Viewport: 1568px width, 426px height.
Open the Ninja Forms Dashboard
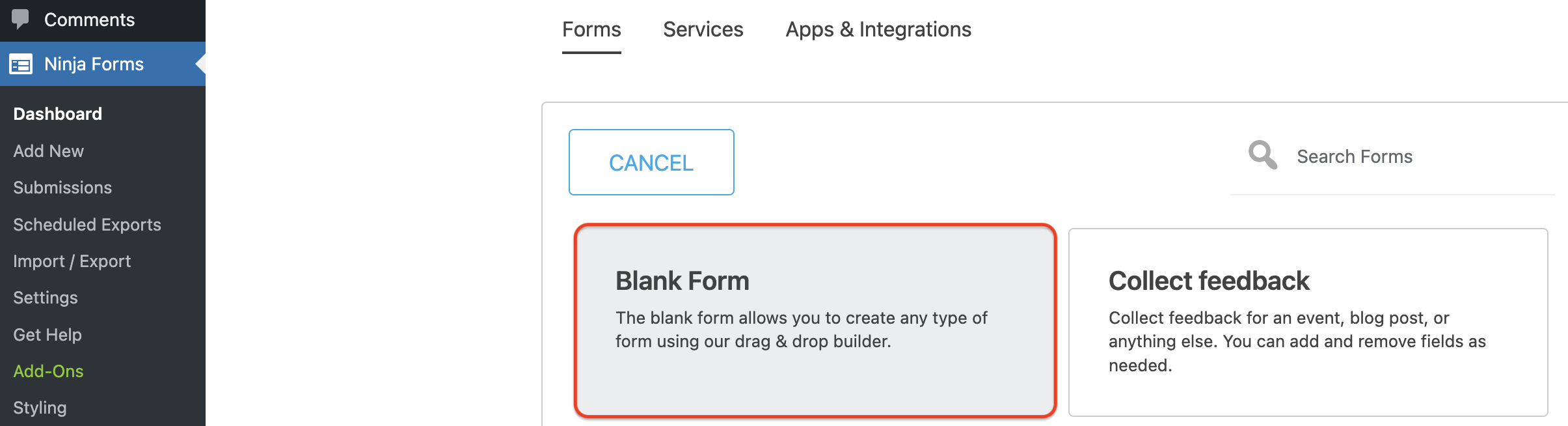click(x=57, y=113)
